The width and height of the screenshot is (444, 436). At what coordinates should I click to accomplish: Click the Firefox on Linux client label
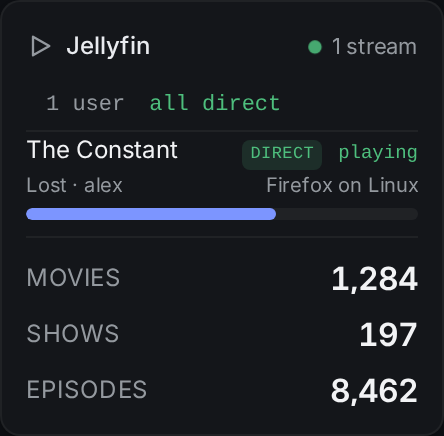[x=342, y=185]
